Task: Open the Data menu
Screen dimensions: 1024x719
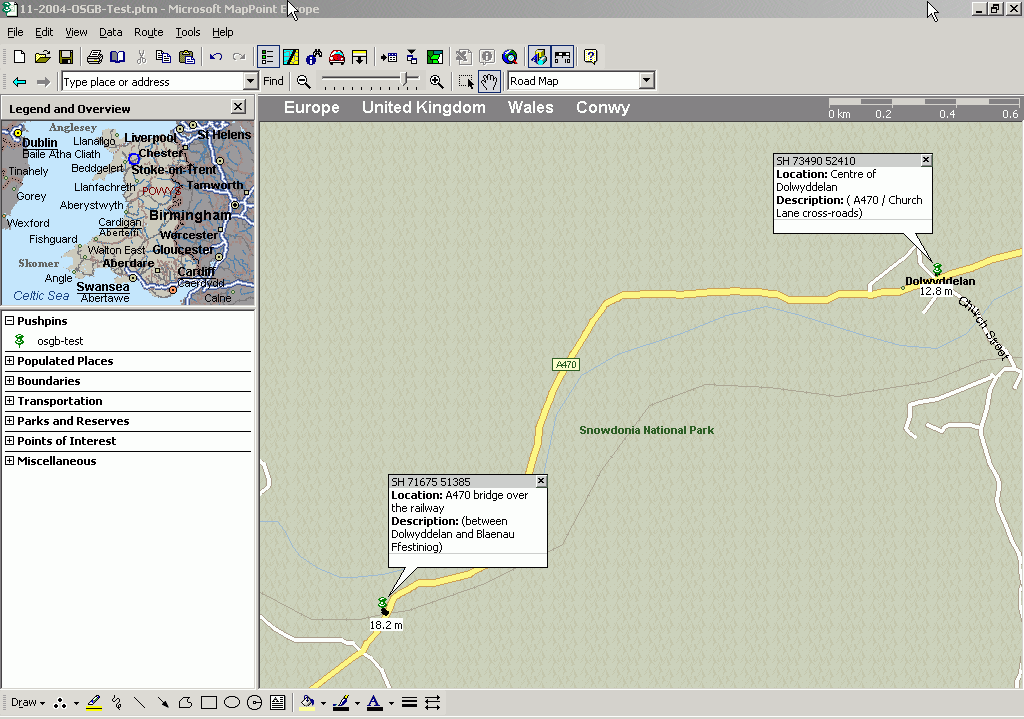Action: 110,32
